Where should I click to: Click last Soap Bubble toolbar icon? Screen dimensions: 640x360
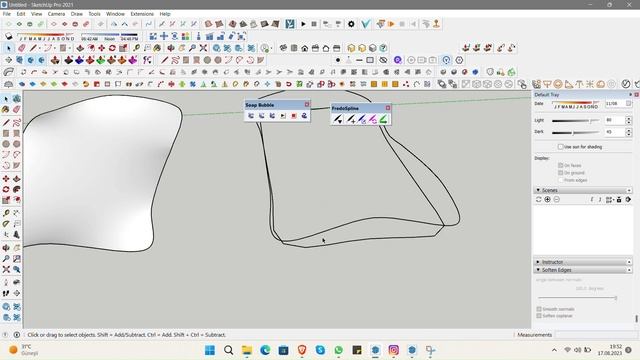point(304,116)
